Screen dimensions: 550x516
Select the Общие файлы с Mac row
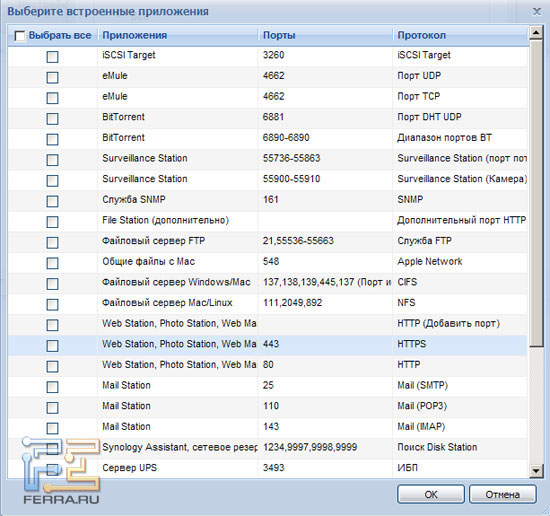point(268,262)
